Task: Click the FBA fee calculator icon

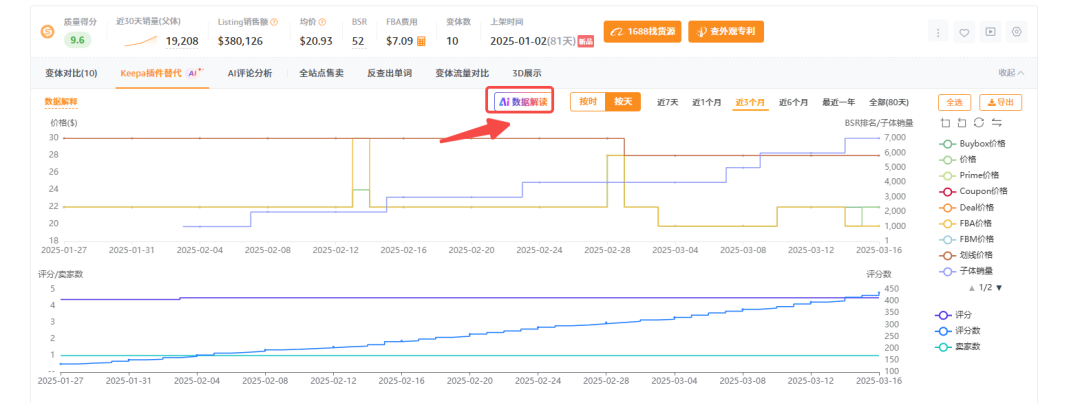Action: tap(421, 41)
